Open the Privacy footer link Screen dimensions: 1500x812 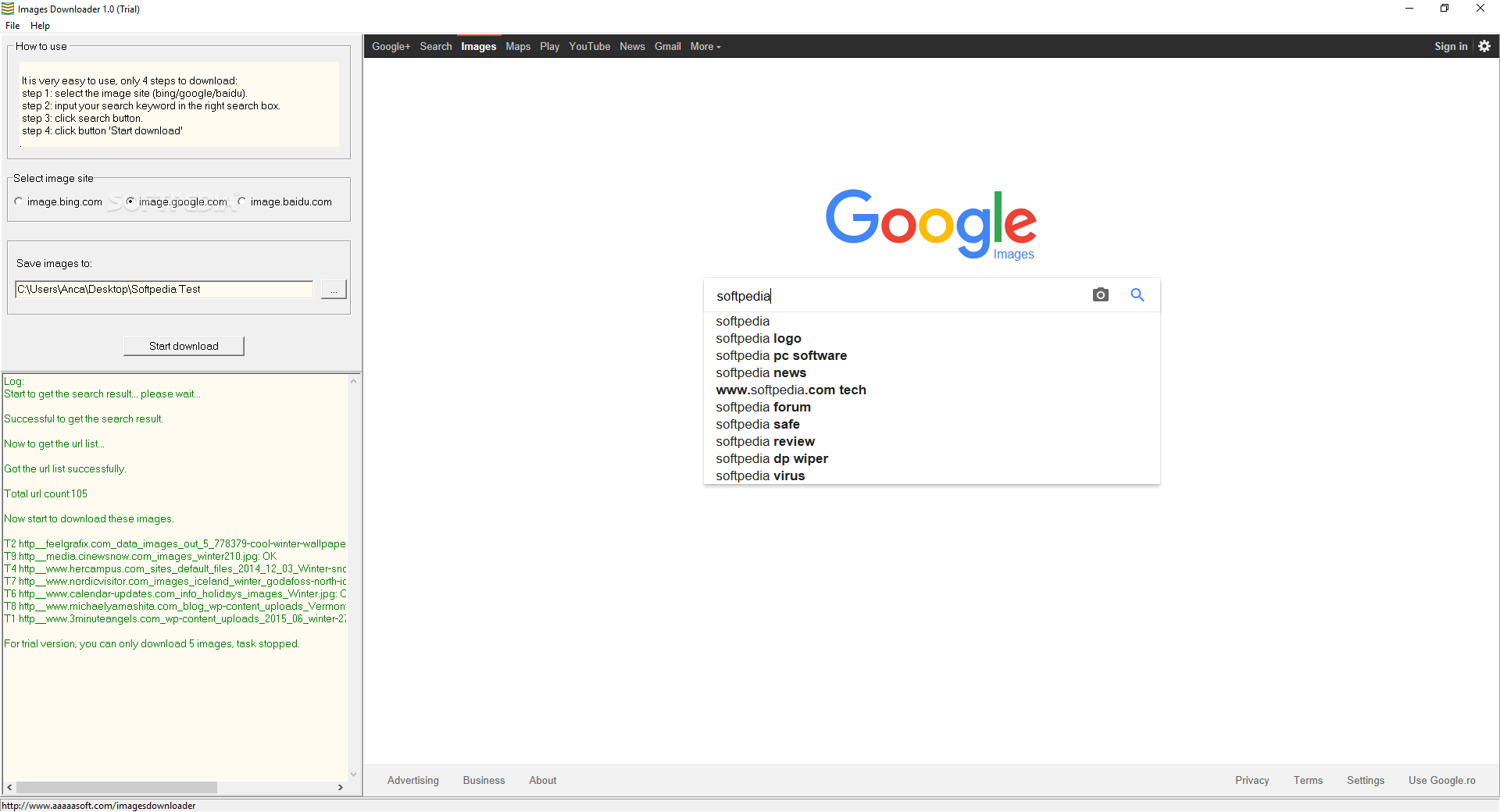1252,780
